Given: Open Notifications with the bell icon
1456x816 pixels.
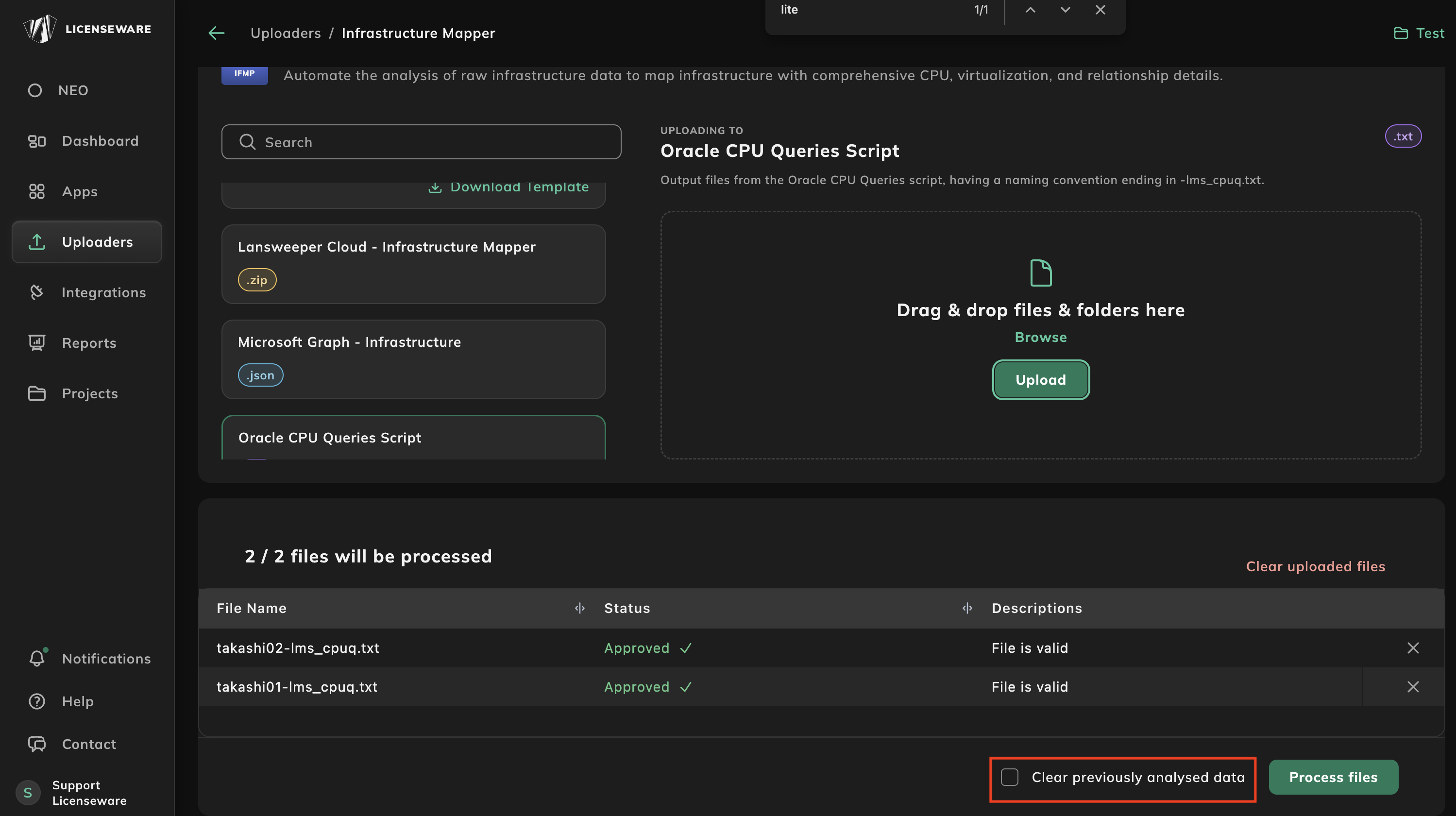Looking at the screenshot, I should point(90,658).
